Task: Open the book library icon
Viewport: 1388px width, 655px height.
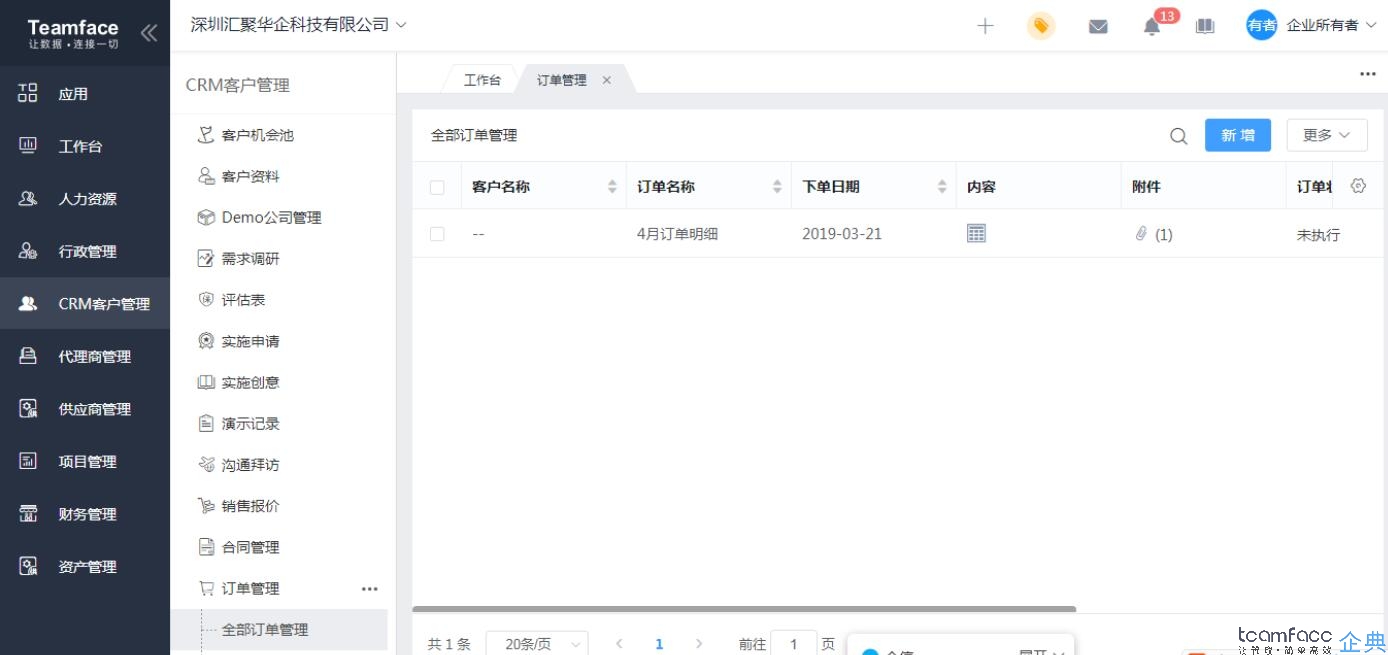Action: [1205, 26]
